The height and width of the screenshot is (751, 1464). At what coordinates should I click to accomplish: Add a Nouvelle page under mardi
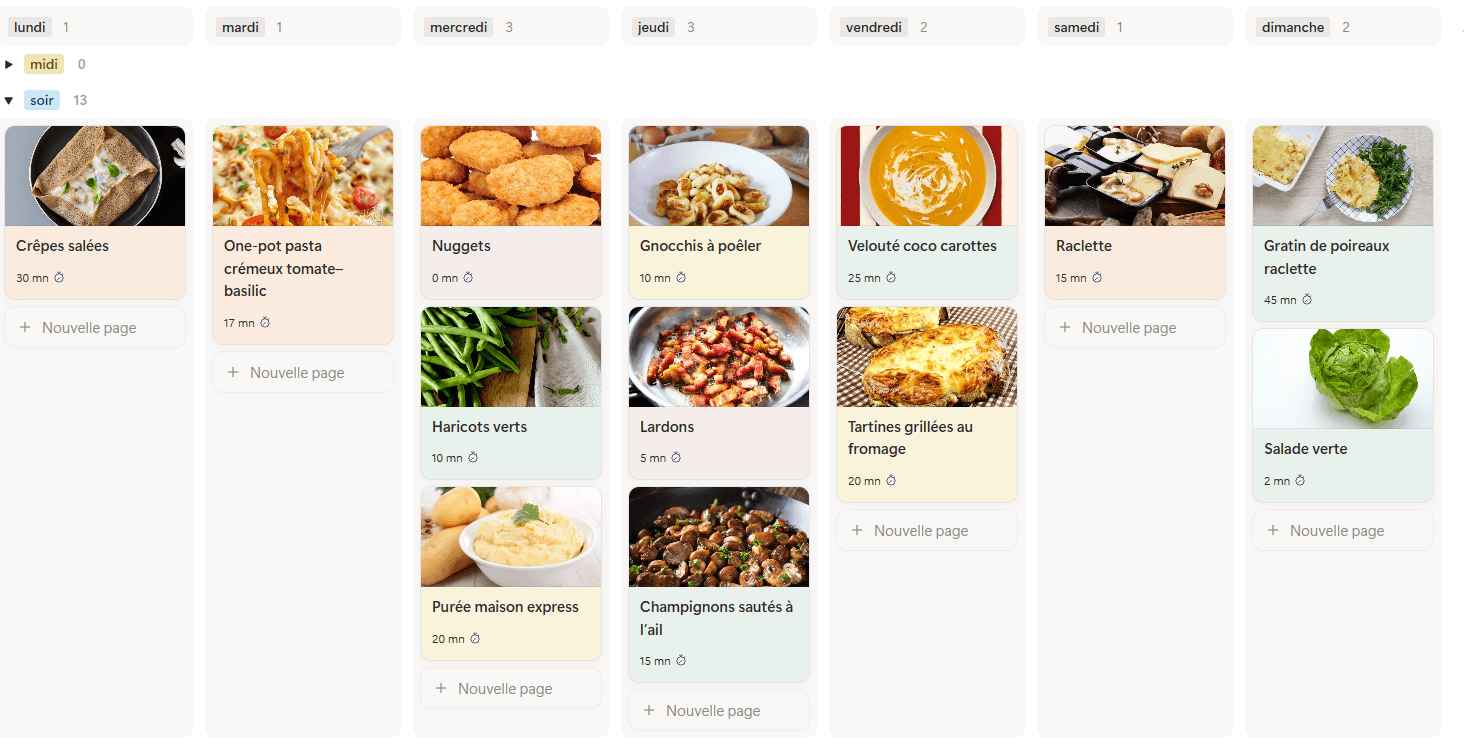click(296, 373)
